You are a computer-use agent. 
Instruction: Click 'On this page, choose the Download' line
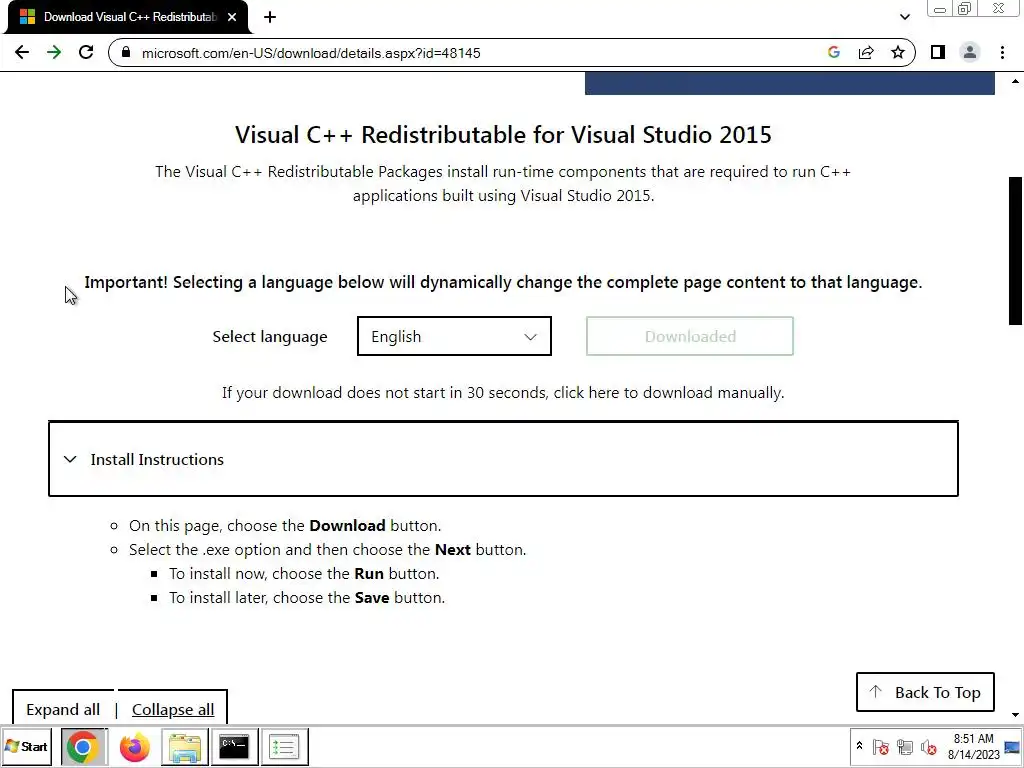tap(285, 526)
